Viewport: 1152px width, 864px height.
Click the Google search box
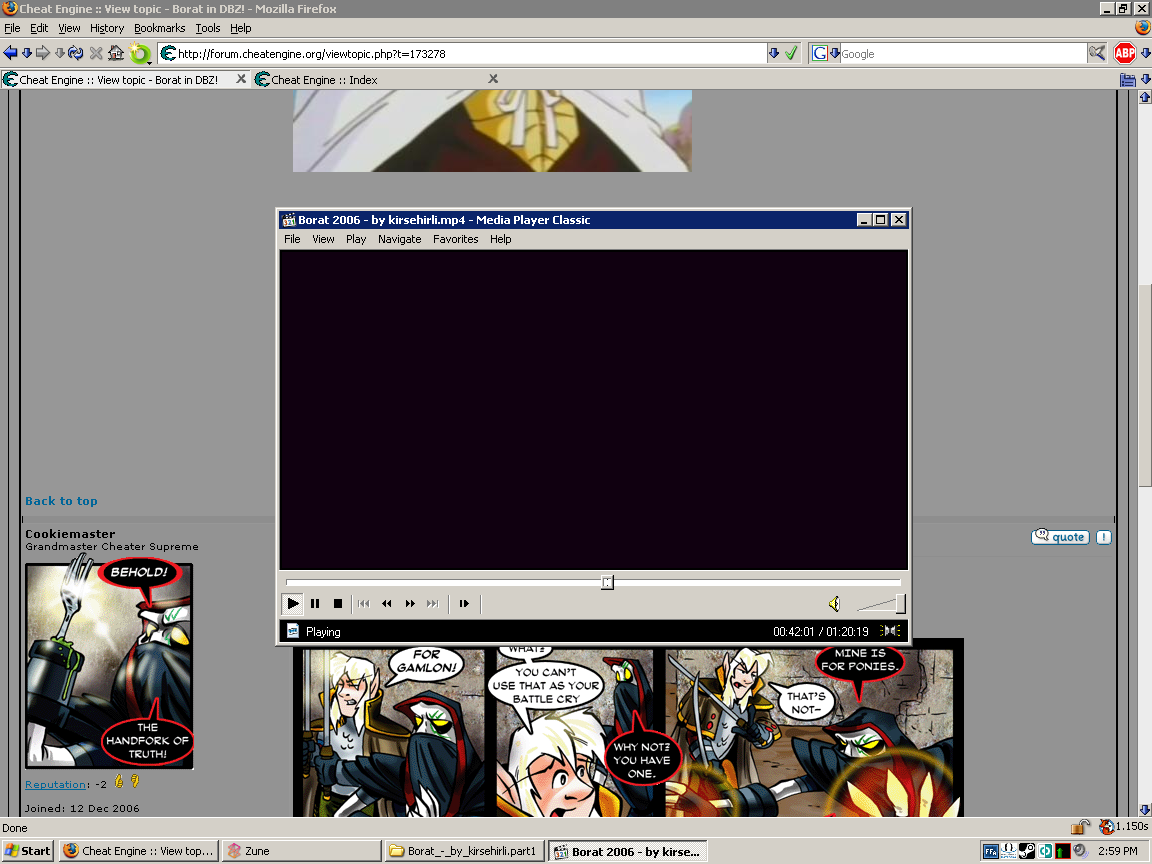coord(962,54)
